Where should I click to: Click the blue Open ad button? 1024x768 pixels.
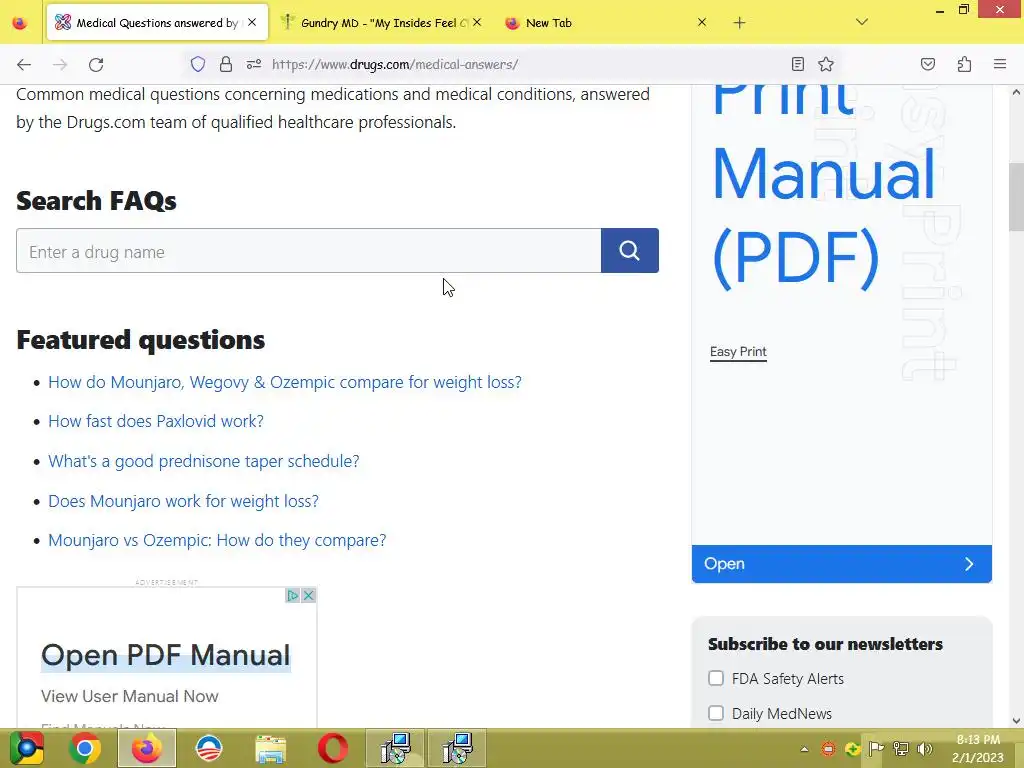[842, 564]
